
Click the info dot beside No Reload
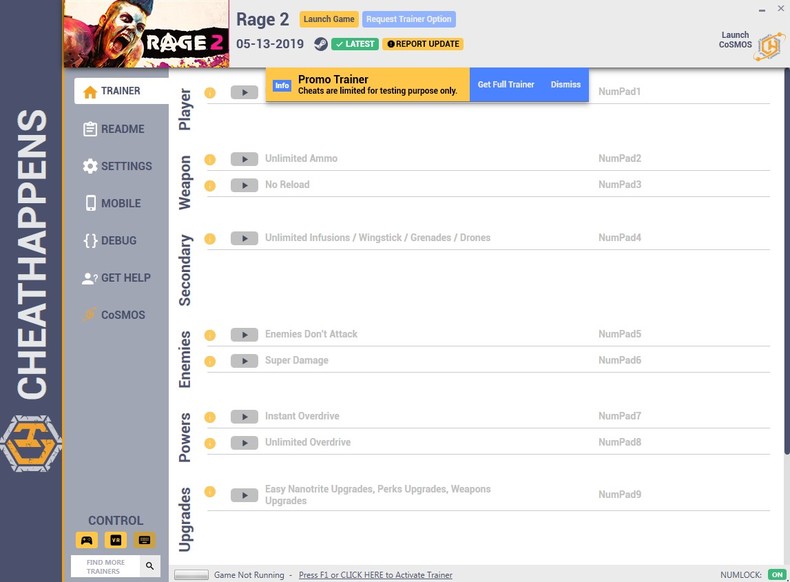pos(210,186)
